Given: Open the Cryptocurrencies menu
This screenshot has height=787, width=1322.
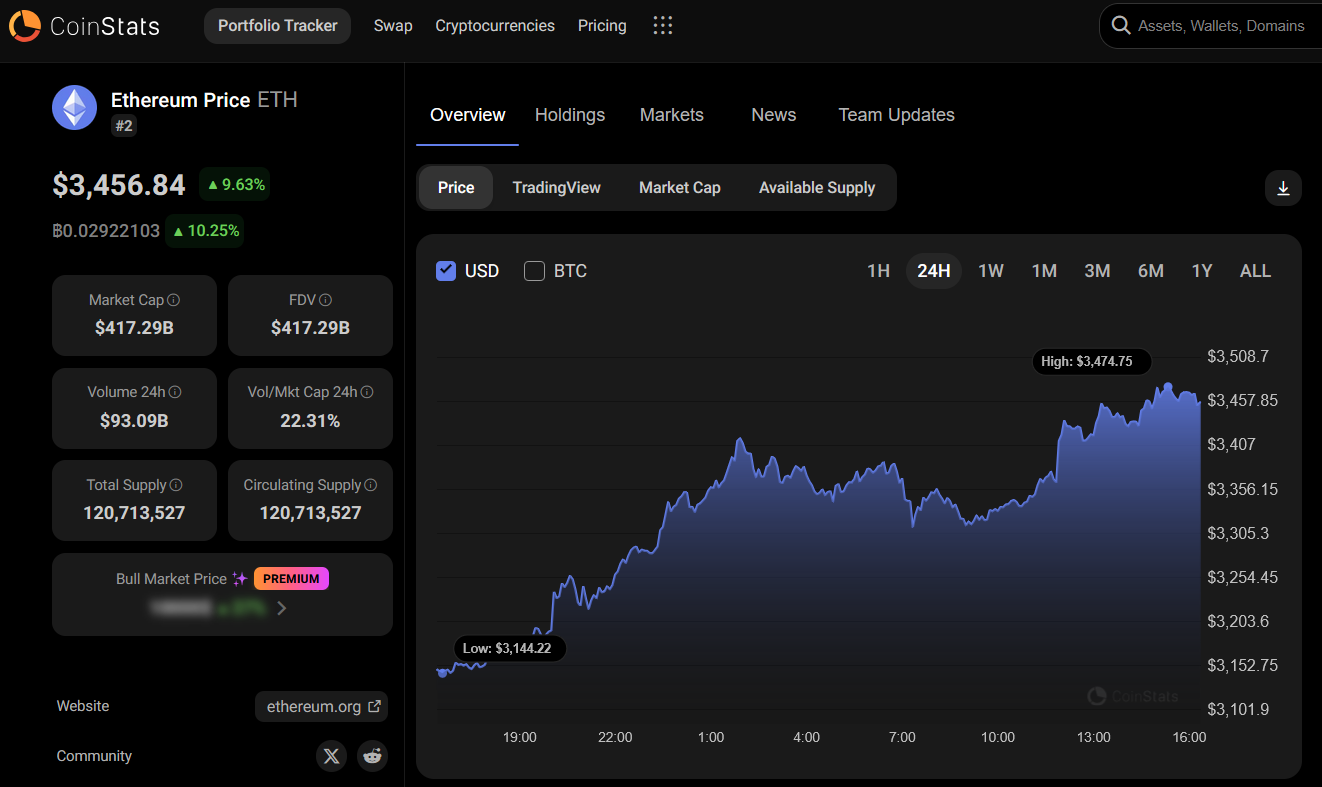Looking at the screenshot, I should [495, 26].
